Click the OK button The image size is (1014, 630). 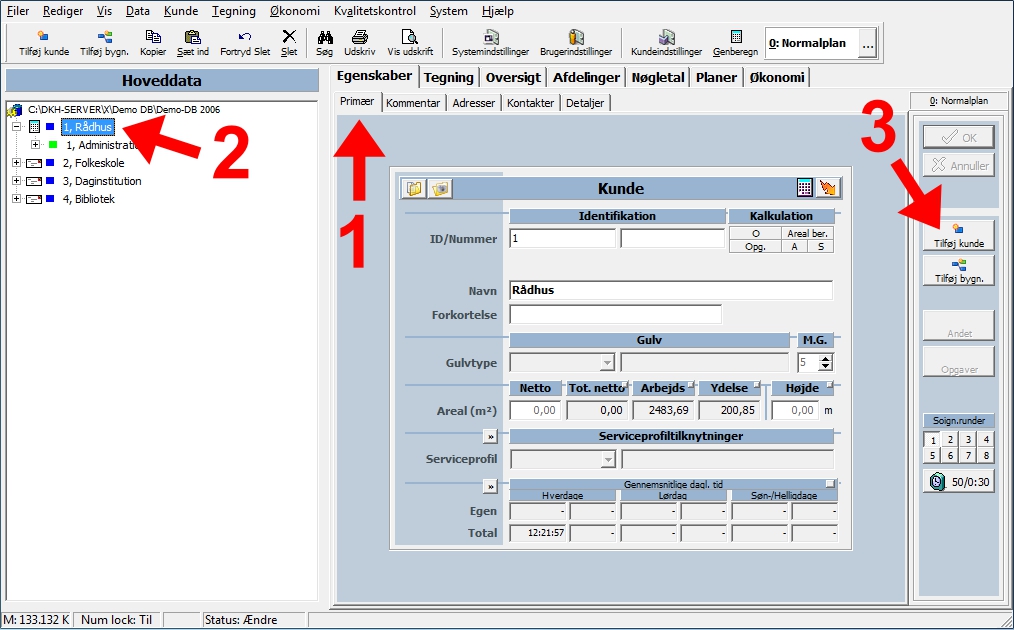958,137
